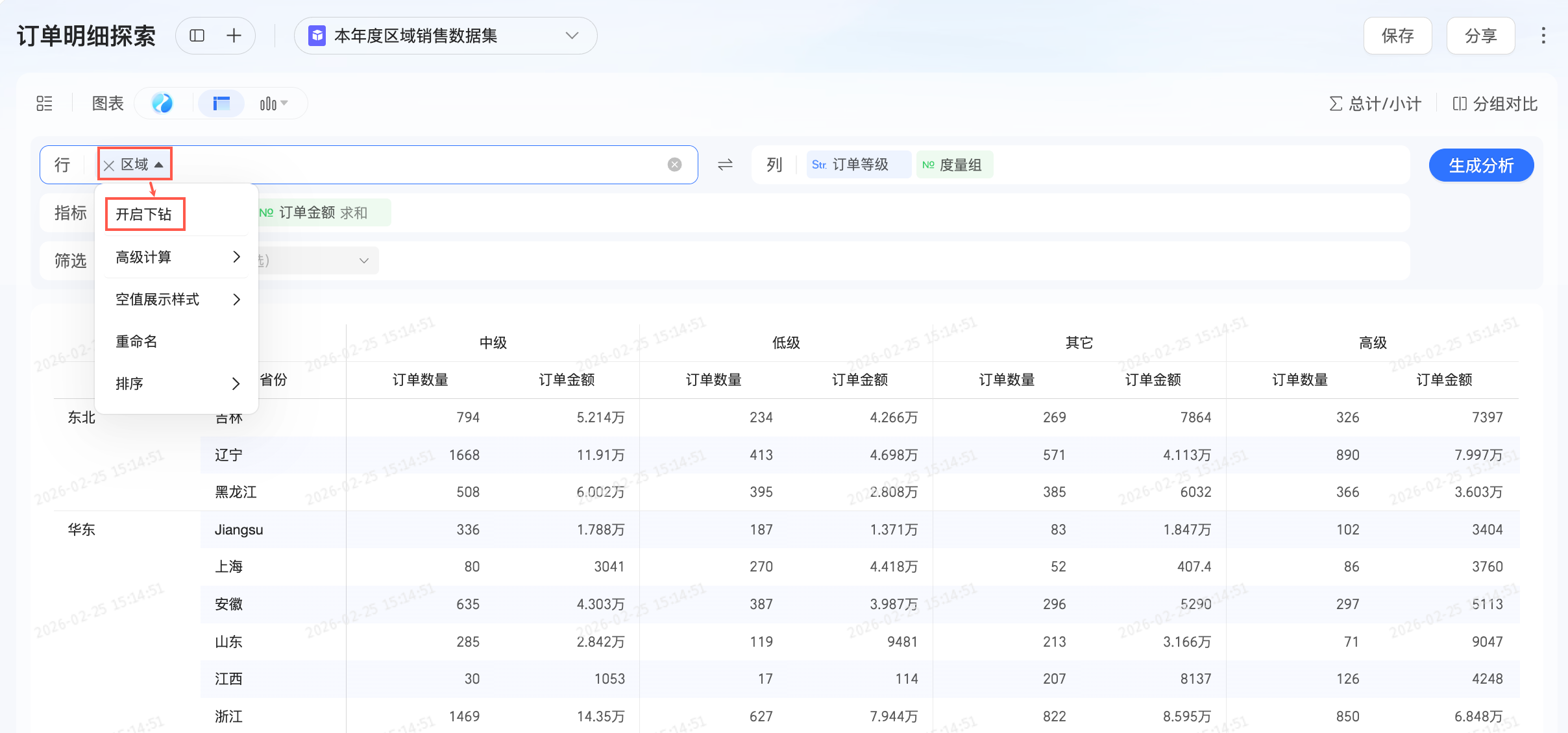The image size is (1568, 733).
Task: Click the plus icon to add tab
Action: (x=234, y=36)
